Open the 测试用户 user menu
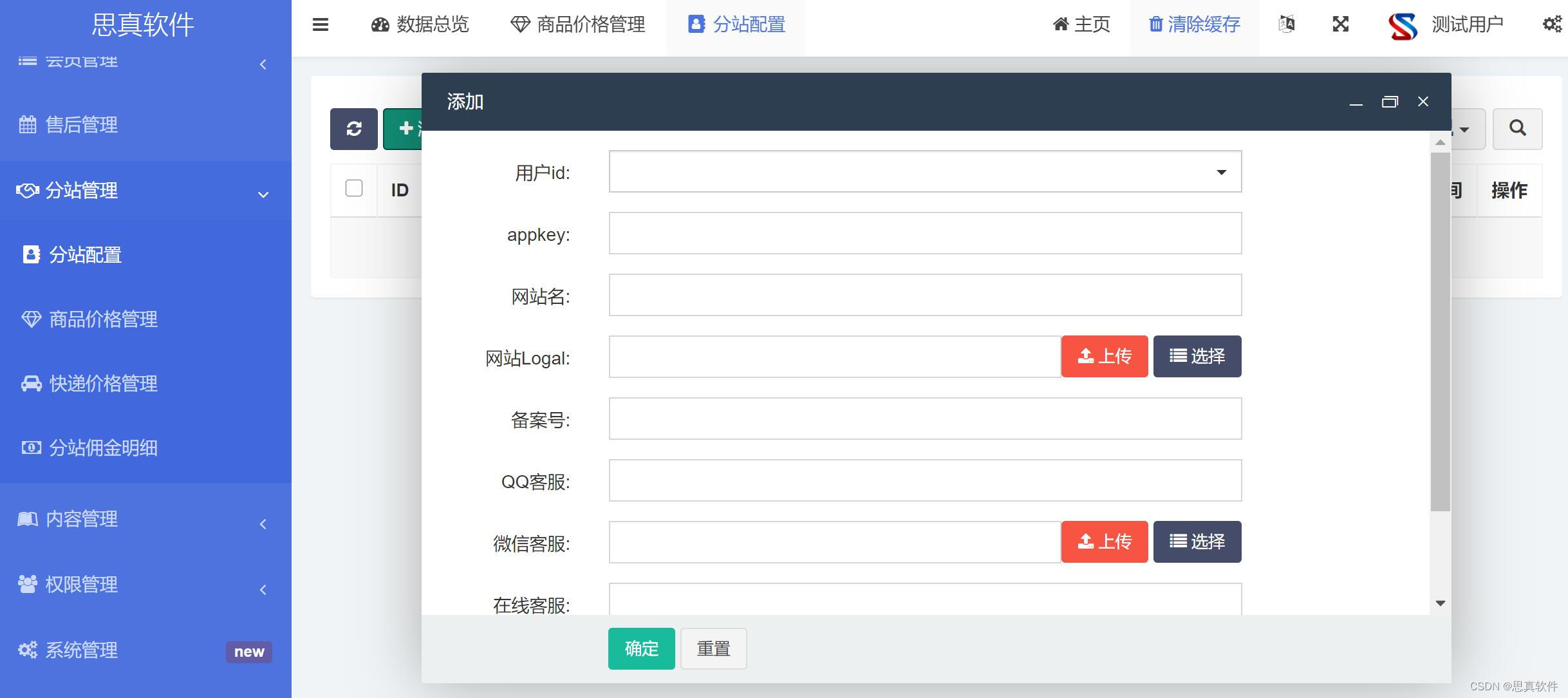Screen dimensions: 1568x698 coord(1467,24)
